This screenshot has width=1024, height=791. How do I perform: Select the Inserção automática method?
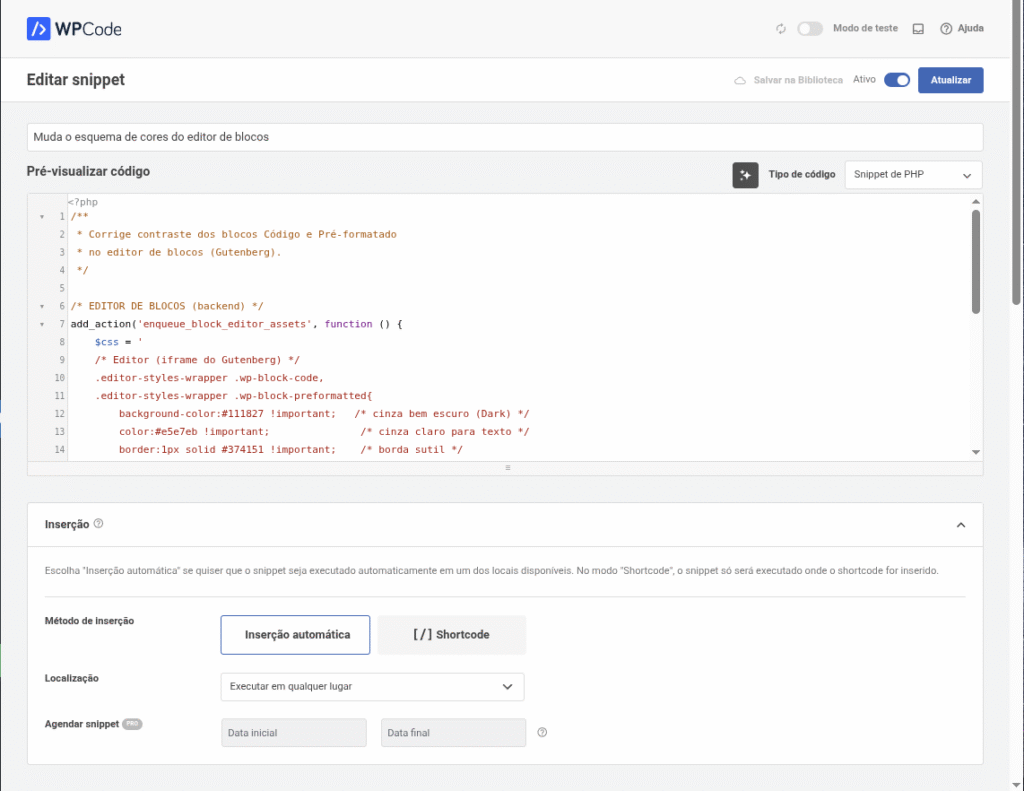click(295, 634)
